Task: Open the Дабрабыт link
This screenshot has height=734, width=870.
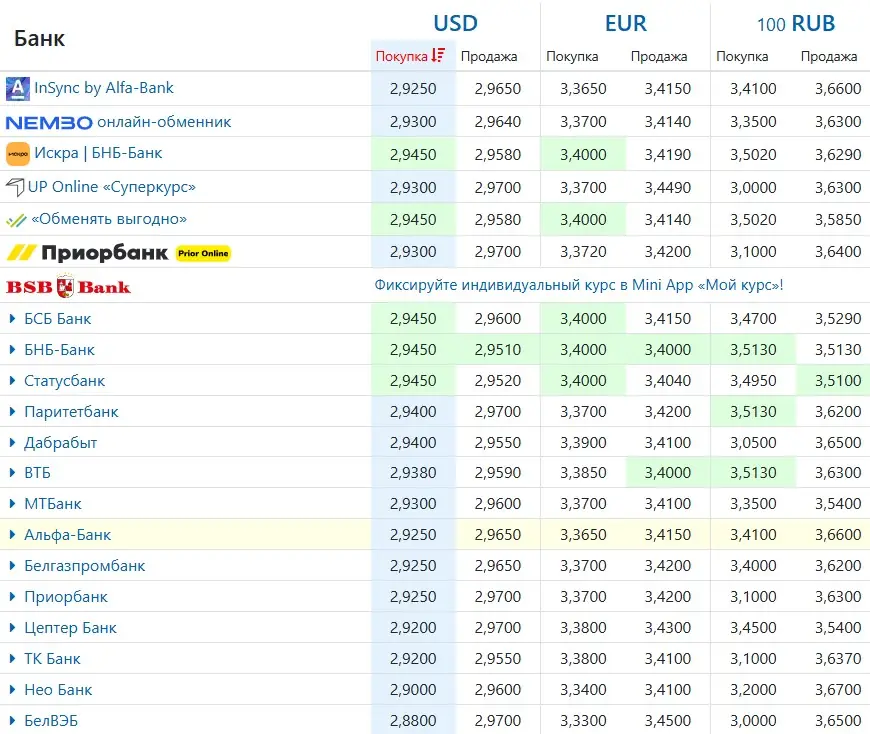Action: click(x=60, y=443)
